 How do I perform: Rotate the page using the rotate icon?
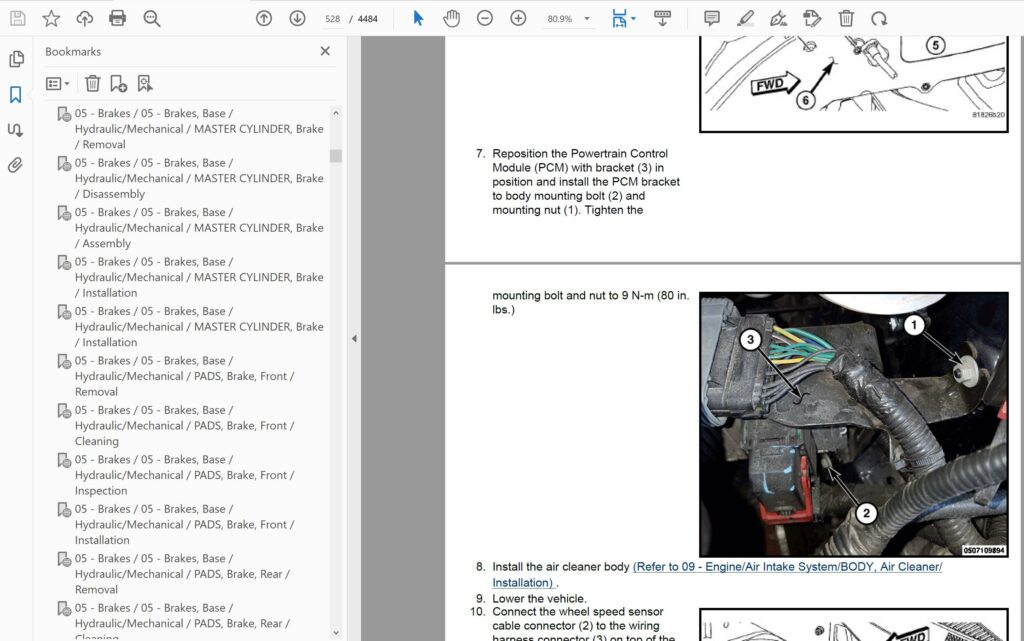click(x=879, y=18)
